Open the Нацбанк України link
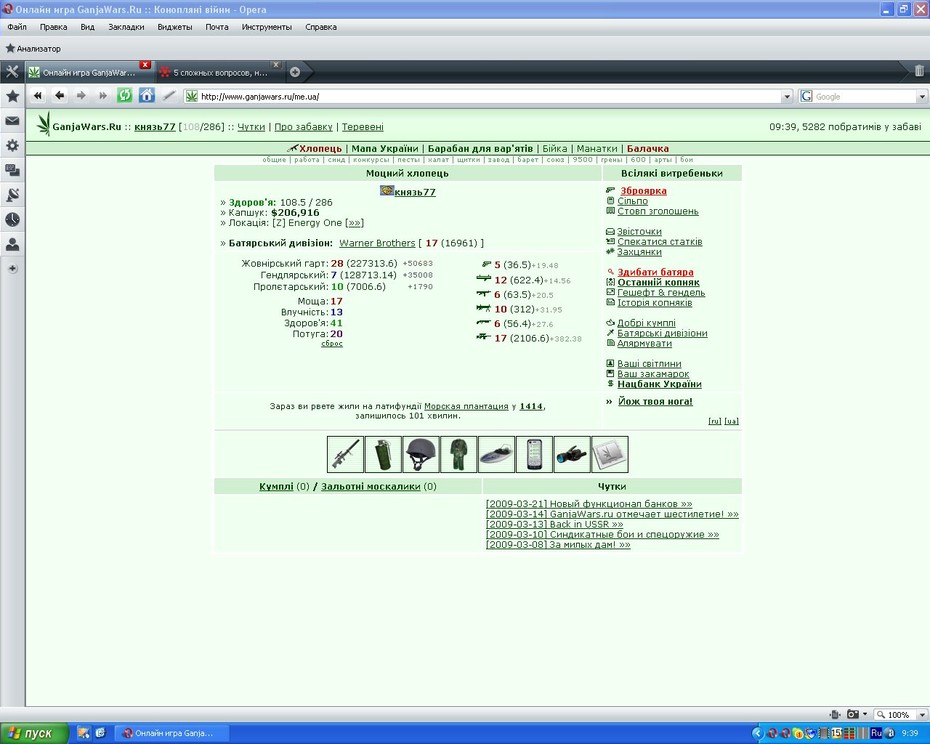 tap(660, 384)
